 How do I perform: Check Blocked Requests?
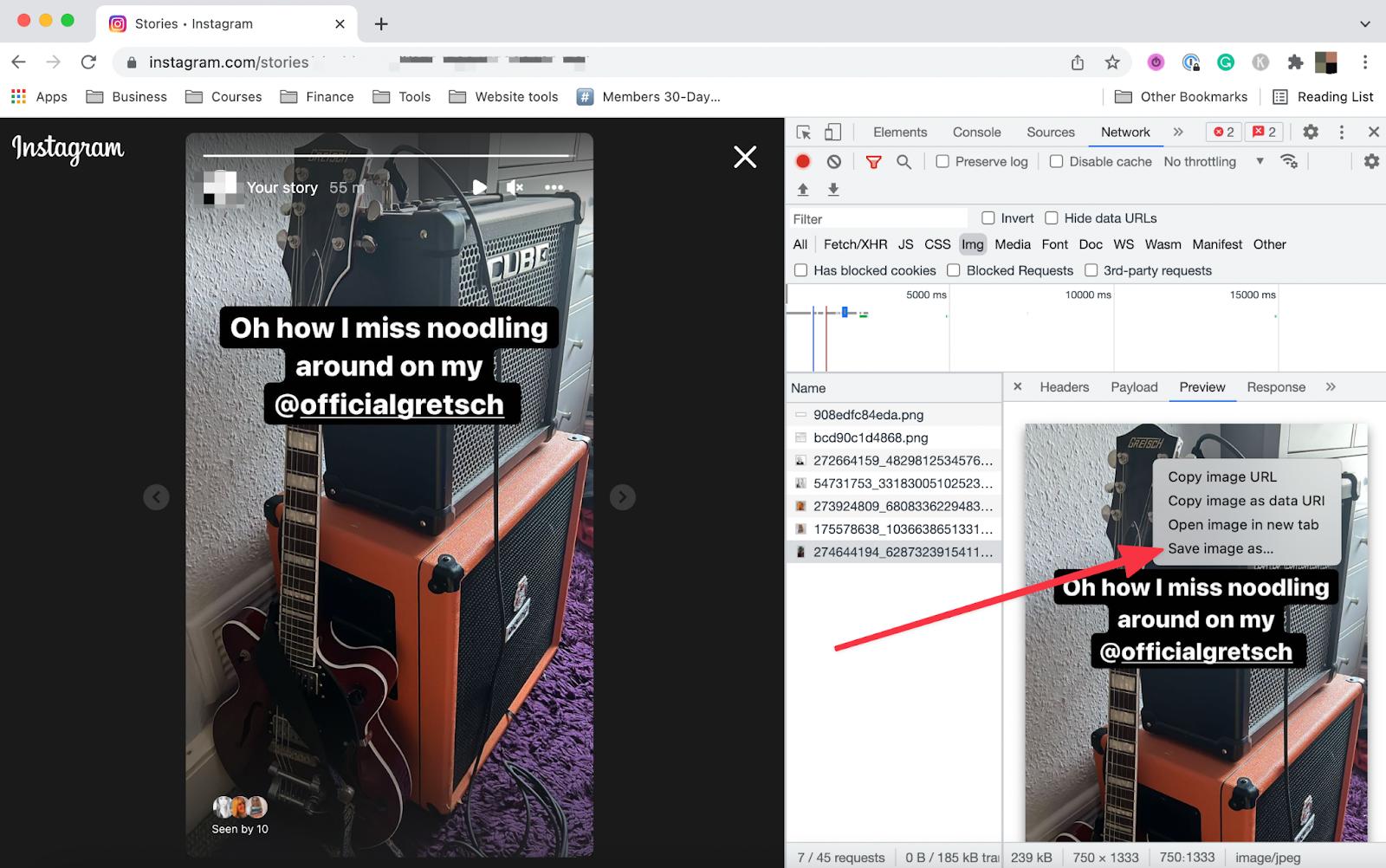click(954, 270)
